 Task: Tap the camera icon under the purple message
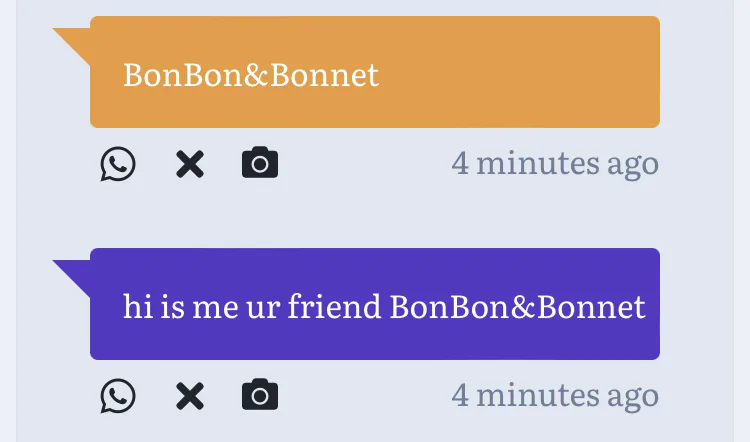[x=260, y=395]
